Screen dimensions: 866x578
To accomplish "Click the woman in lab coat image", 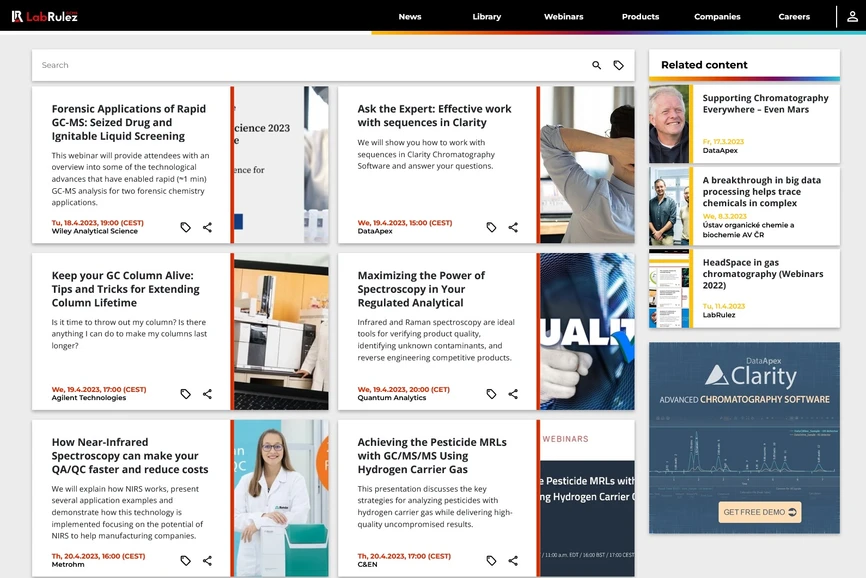I will tap(281, 498).
